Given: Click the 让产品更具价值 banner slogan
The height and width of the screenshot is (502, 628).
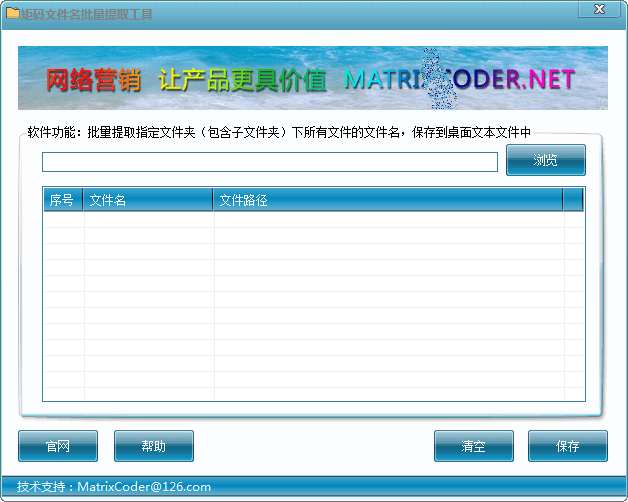Looking at the screenshot, I should coord(243,80).
